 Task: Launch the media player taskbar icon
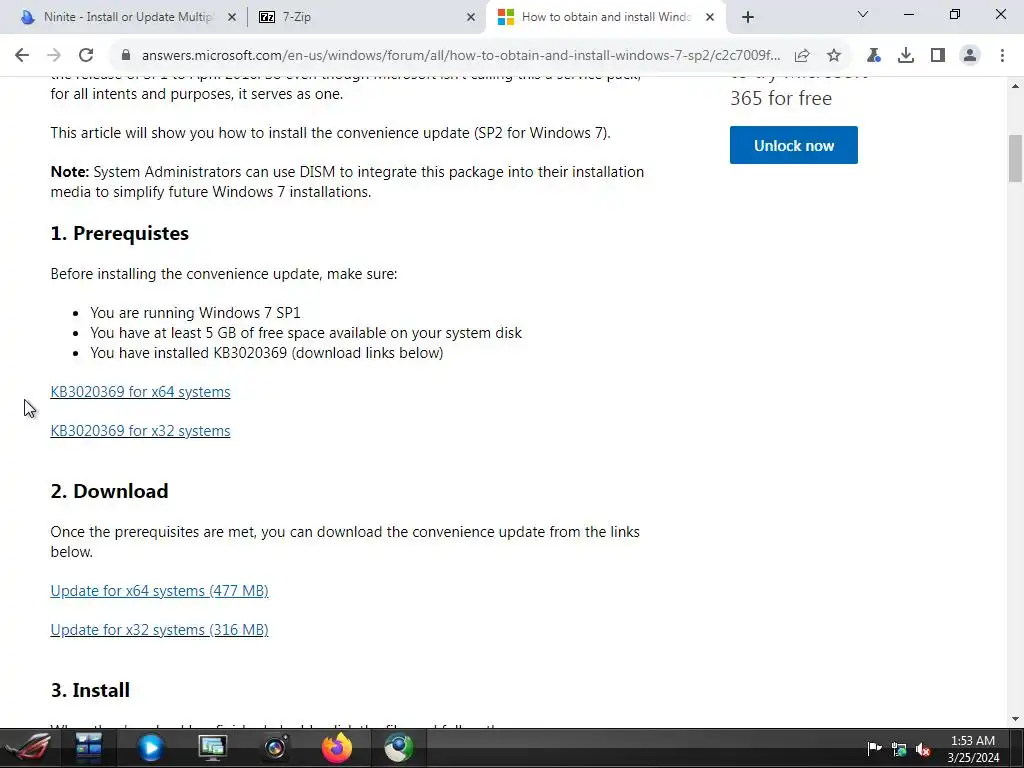point(150,748)
